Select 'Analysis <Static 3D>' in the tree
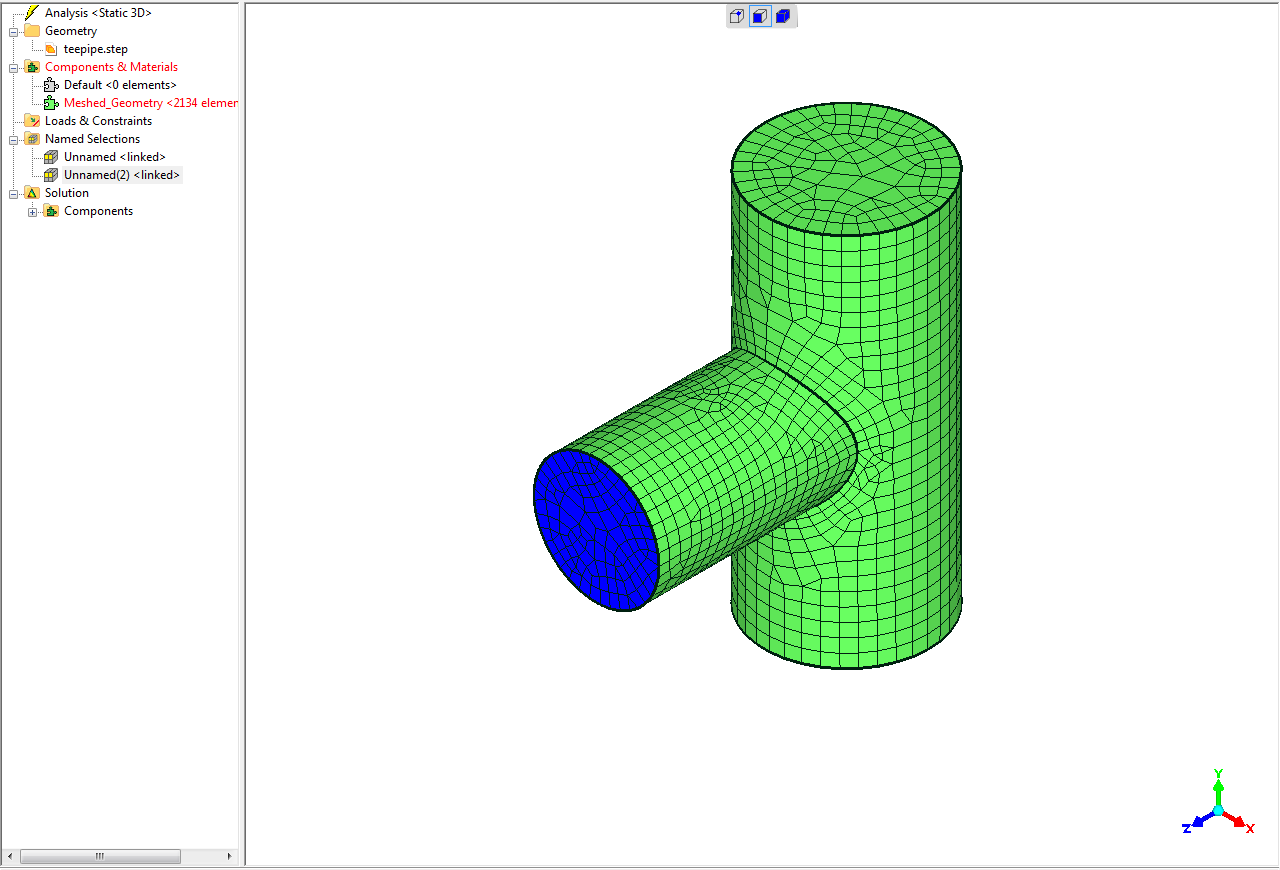1280x870 pixels. coord(98,13)
